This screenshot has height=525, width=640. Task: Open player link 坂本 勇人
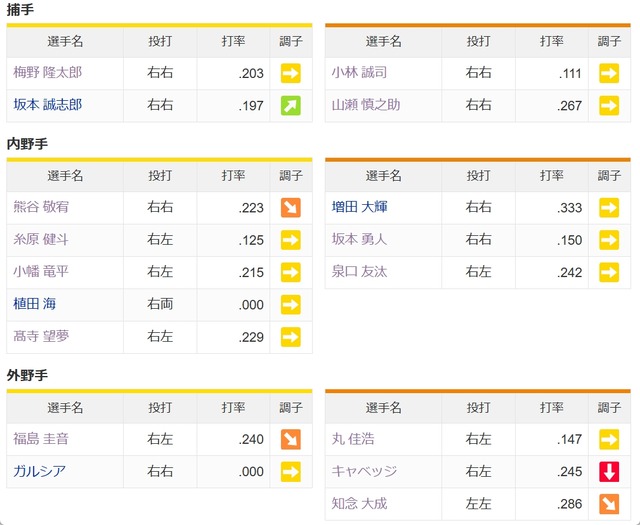pyautogui.click(x=359, y=239)
